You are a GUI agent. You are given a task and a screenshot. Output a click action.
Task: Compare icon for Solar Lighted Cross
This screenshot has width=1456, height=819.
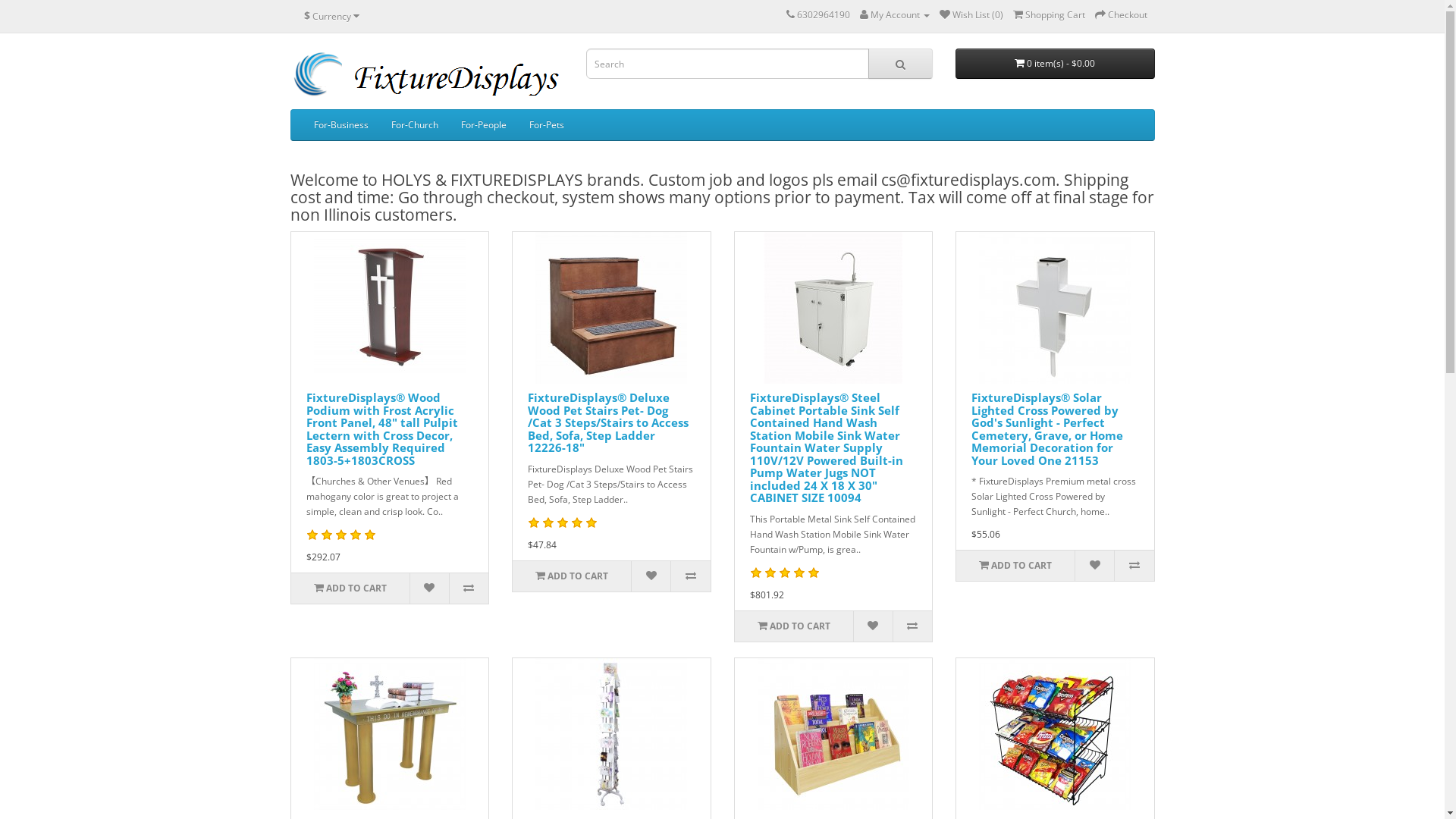(1134, 566)
